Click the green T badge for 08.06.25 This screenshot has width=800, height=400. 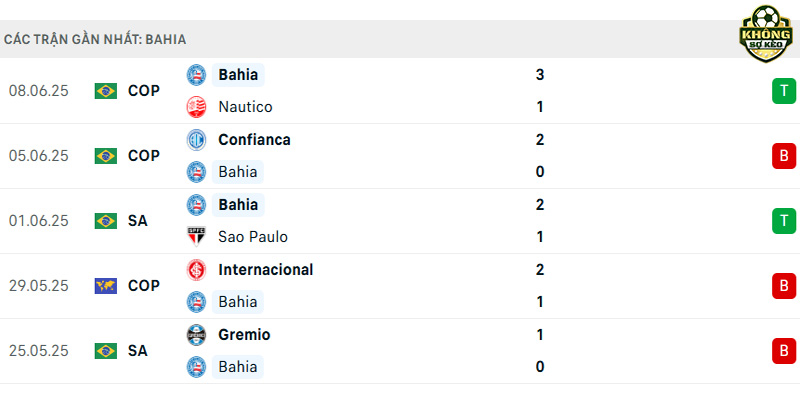[x=784, y=91]
